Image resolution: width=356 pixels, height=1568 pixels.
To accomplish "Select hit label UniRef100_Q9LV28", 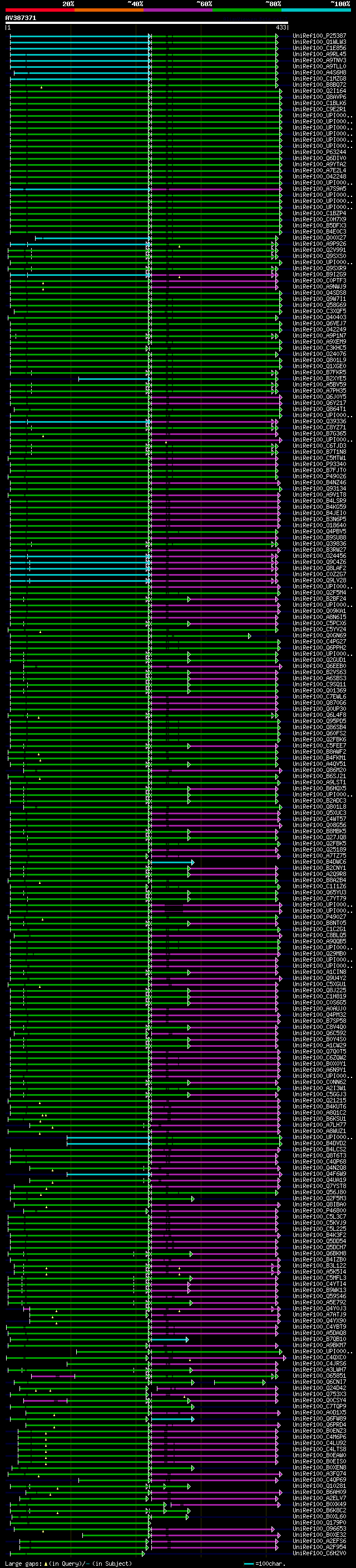I will click(x=319, y=580).
